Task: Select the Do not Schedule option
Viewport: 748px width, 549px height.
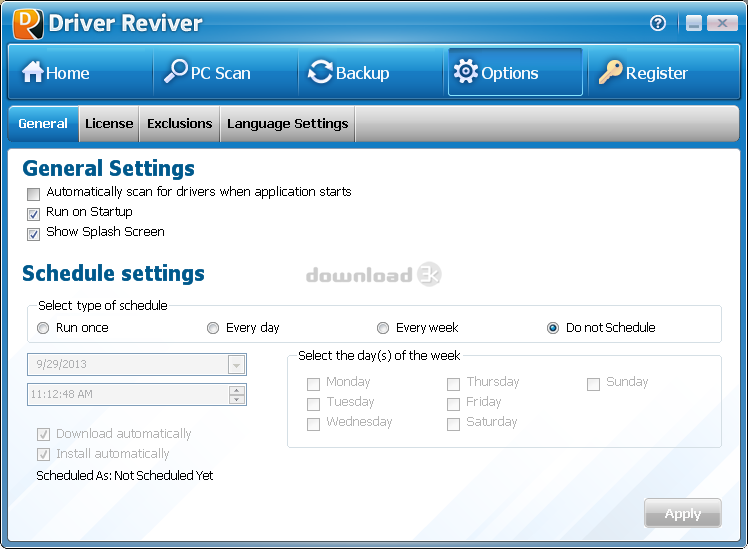Action: (x=552, y=328)
